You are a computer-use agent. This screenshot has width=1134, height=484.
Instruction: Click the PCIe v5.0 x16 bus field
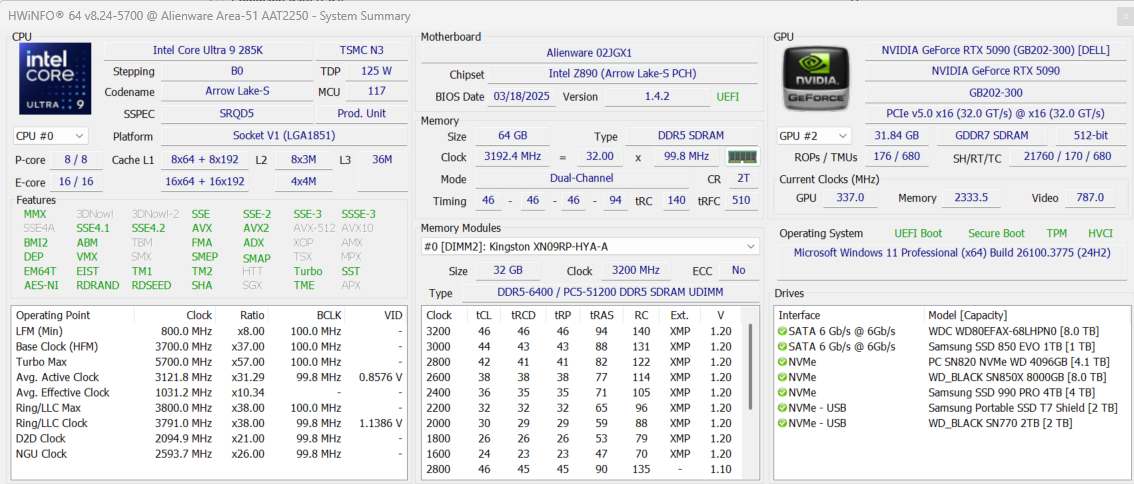coord(997,114)
